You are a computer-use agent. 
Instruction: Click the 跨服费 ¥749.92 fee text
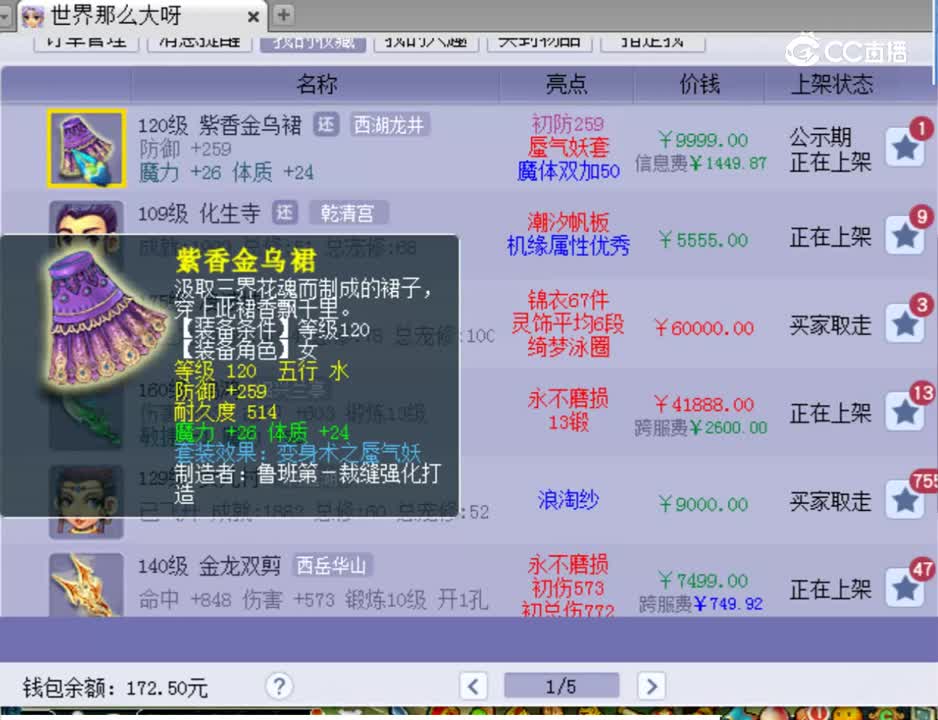pyautogui.click(x=701, y=604)
